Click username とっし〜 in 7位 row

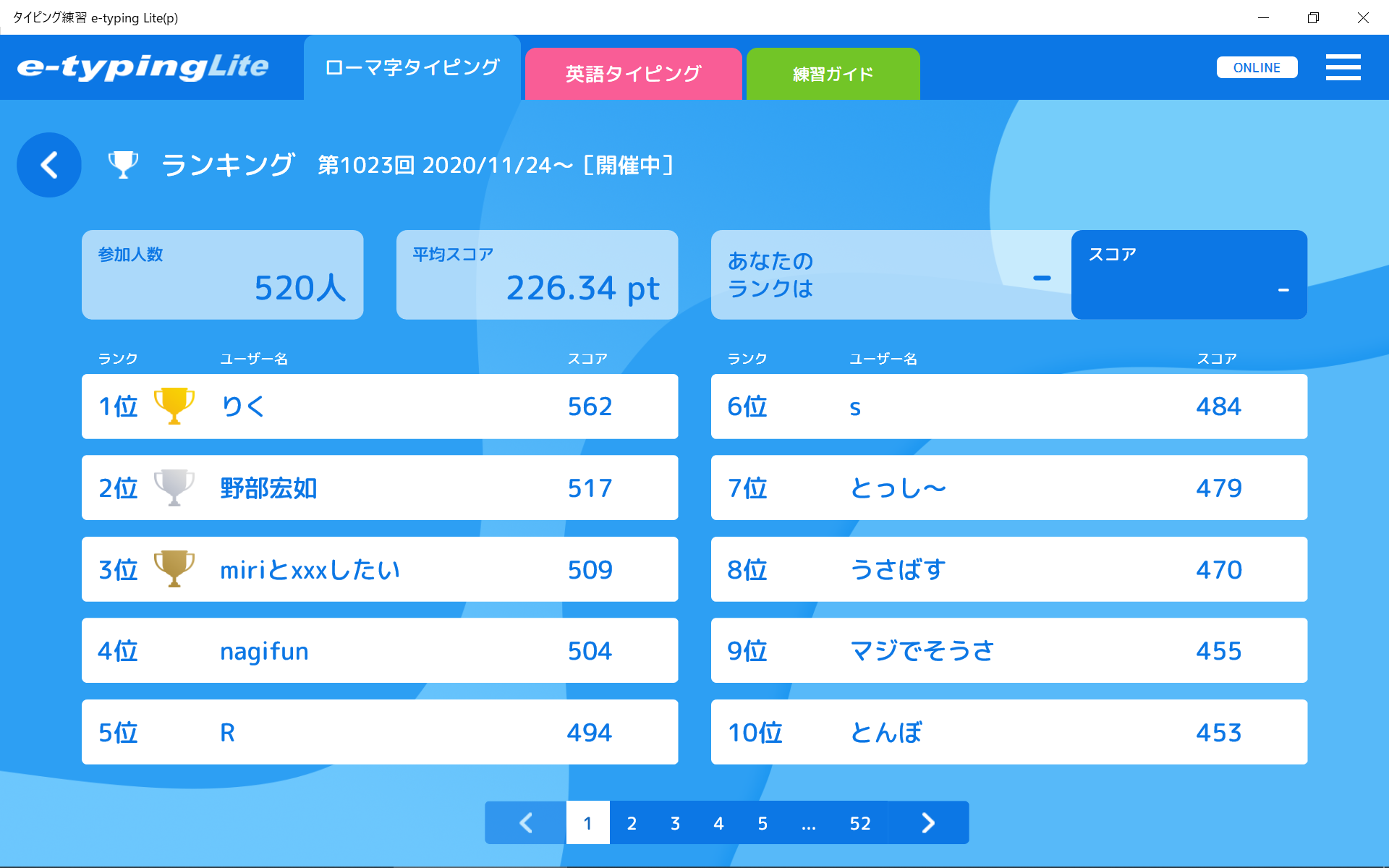(x=898, y=488)
